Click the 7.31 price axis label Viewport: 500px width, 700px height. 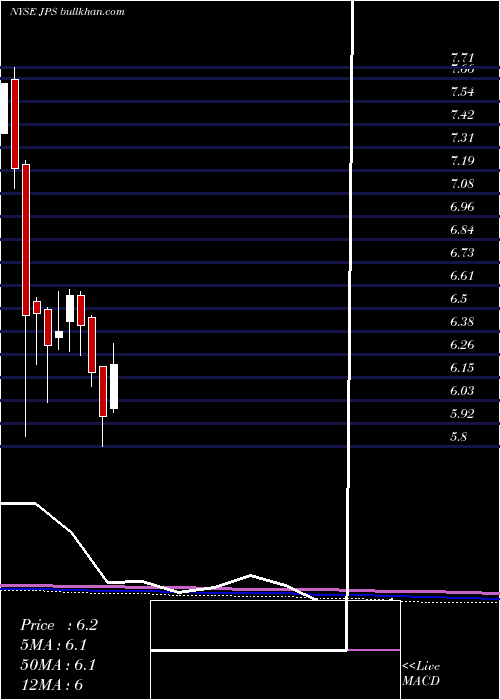[462, 138]
